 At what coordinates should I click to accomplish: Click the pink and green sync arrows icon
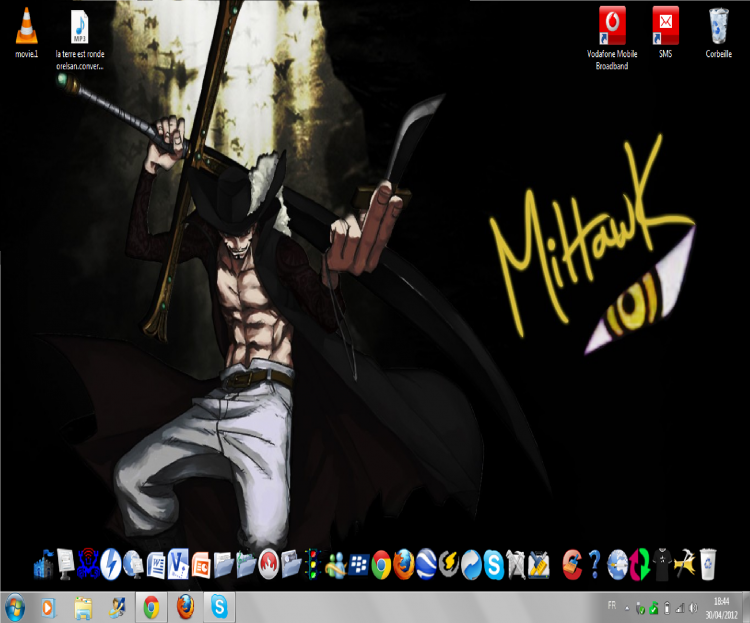[x=640, y=565]
